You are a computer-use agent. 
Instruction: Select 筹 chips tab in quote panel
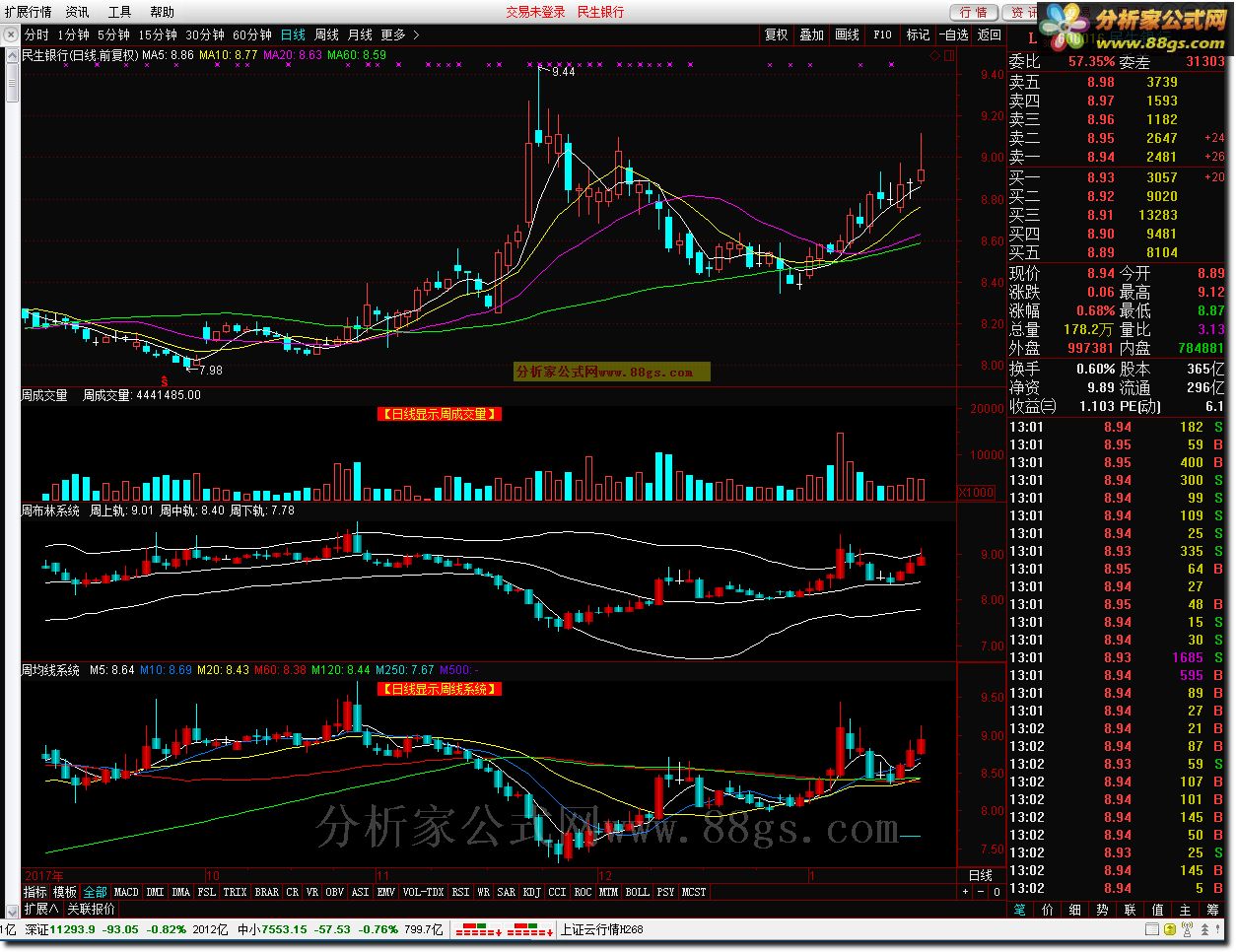click(x=1213, y=910)
